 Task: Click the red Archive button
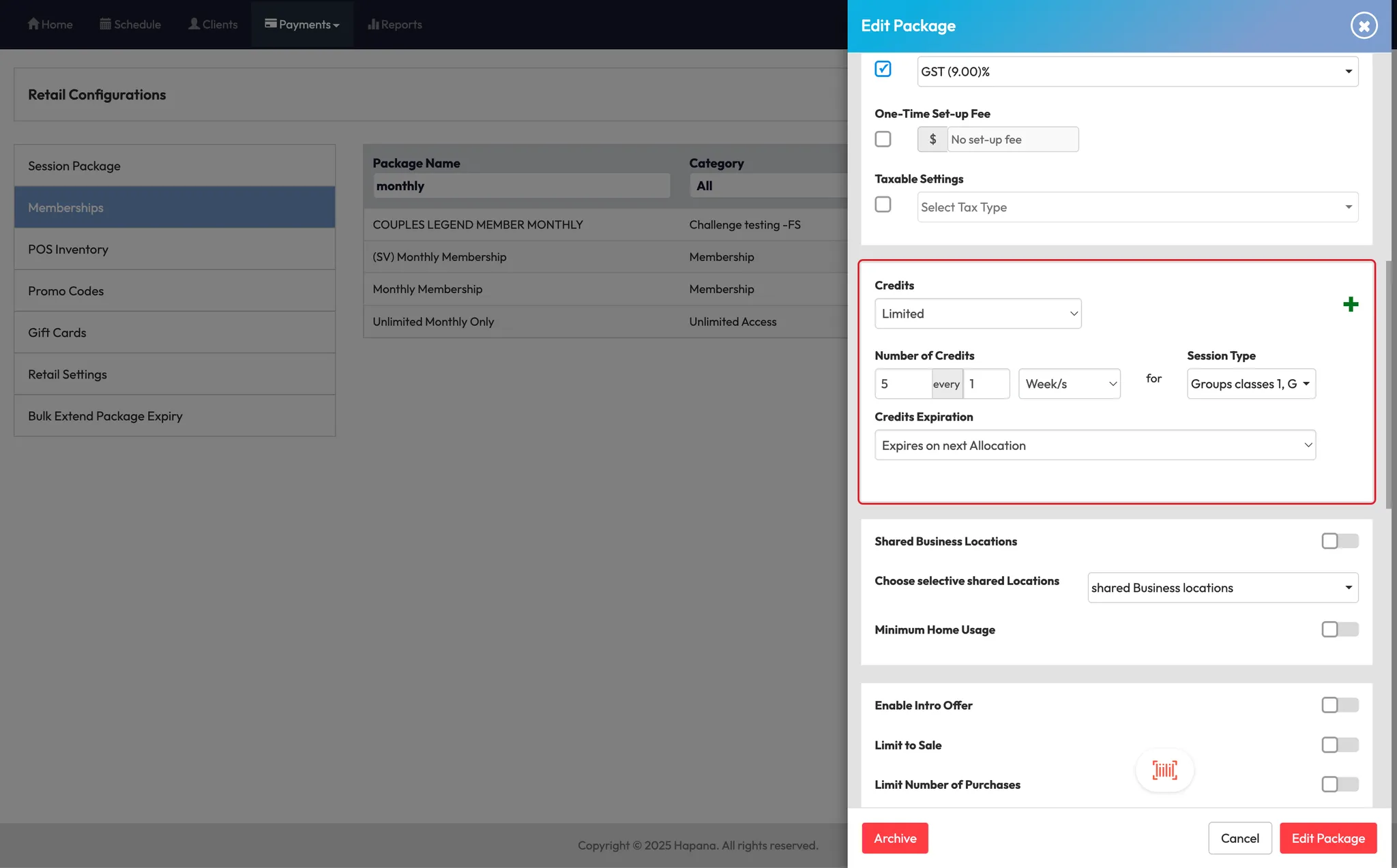point(894,838)
